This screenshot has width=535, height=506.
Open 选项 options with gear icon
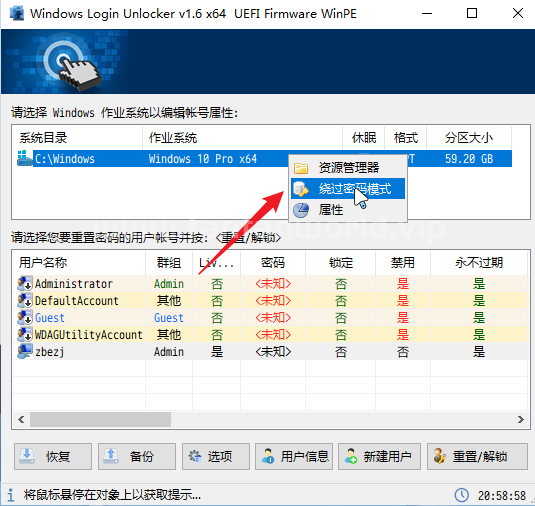point(216,456)
